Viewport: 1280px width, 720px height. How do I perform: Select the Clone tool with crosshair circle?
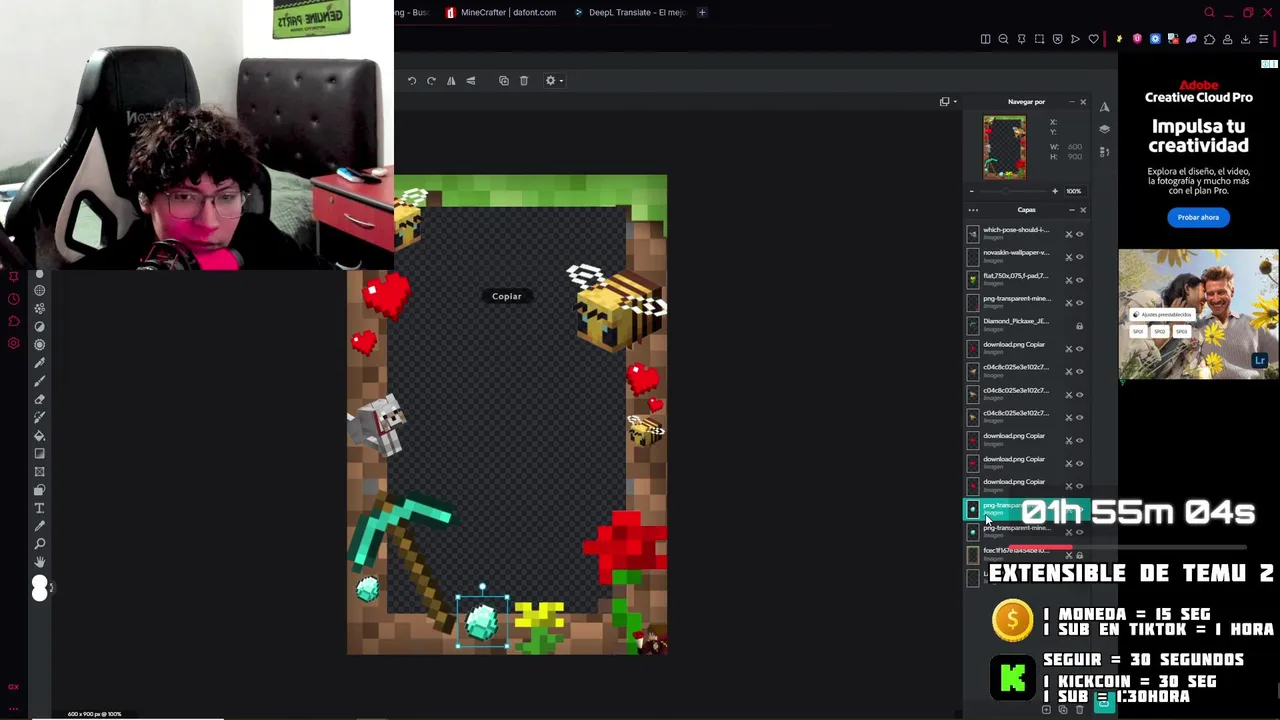click(40, 290)
